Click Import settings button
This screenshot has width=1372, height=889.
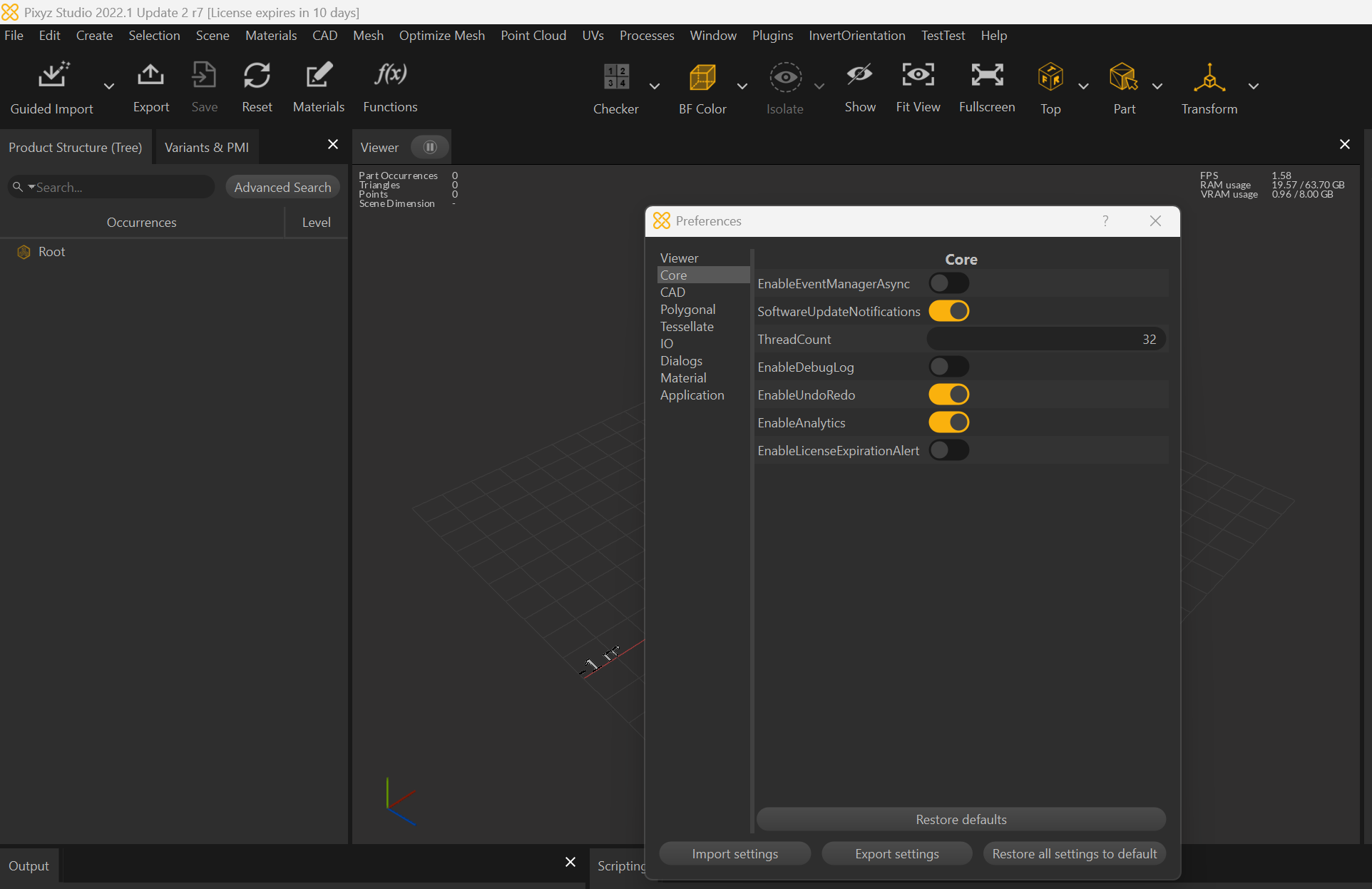point(734,853)
